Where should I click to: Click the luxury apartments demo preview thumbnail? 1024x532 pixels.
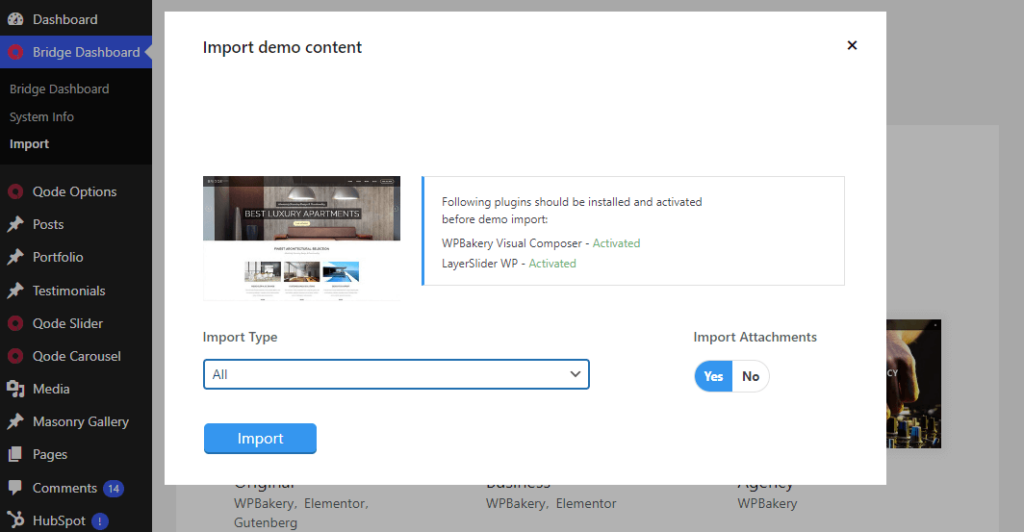302,238
